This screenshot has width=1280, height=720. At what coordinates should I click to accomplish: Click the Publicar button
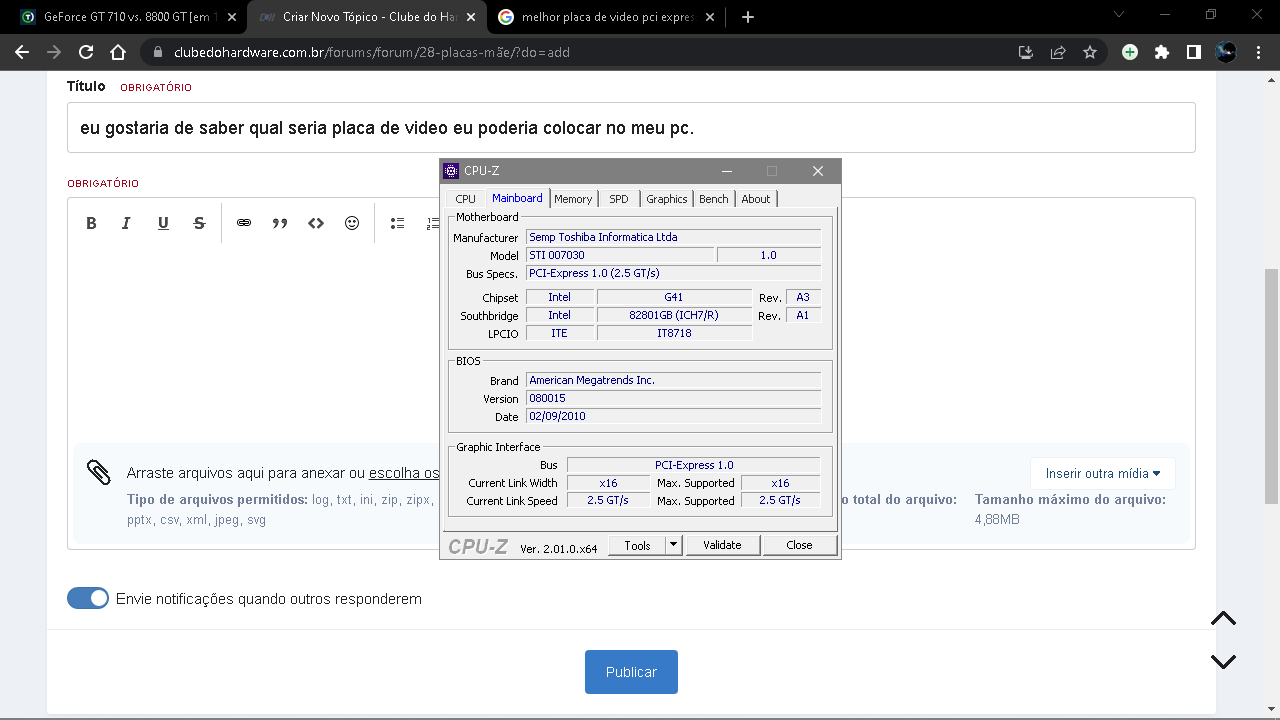coord(631,672)
